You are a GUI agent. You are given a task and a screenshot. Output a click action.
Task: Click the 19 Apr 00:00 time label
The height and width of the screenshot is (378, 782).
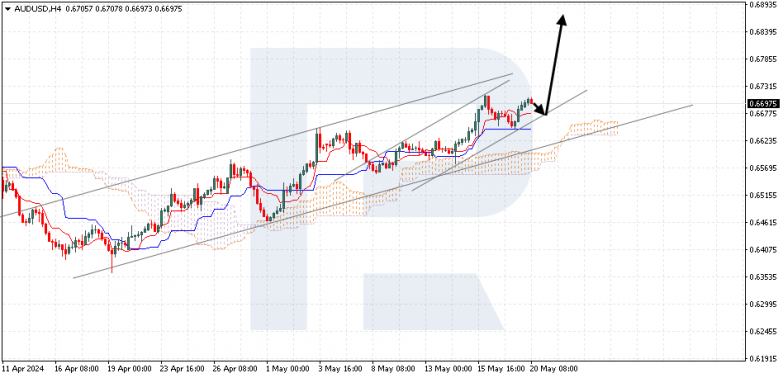129,369
